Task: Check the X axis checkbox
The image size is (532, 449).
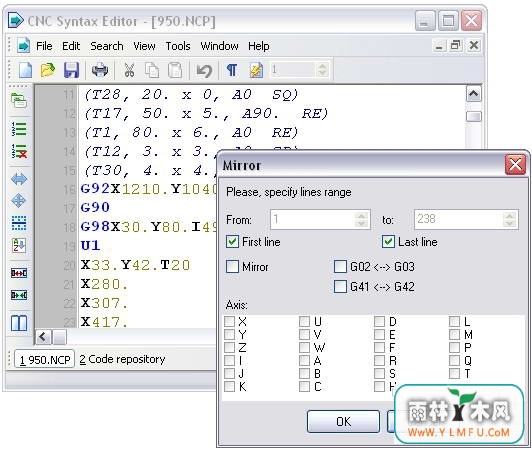Action: [x=230, y=321]
